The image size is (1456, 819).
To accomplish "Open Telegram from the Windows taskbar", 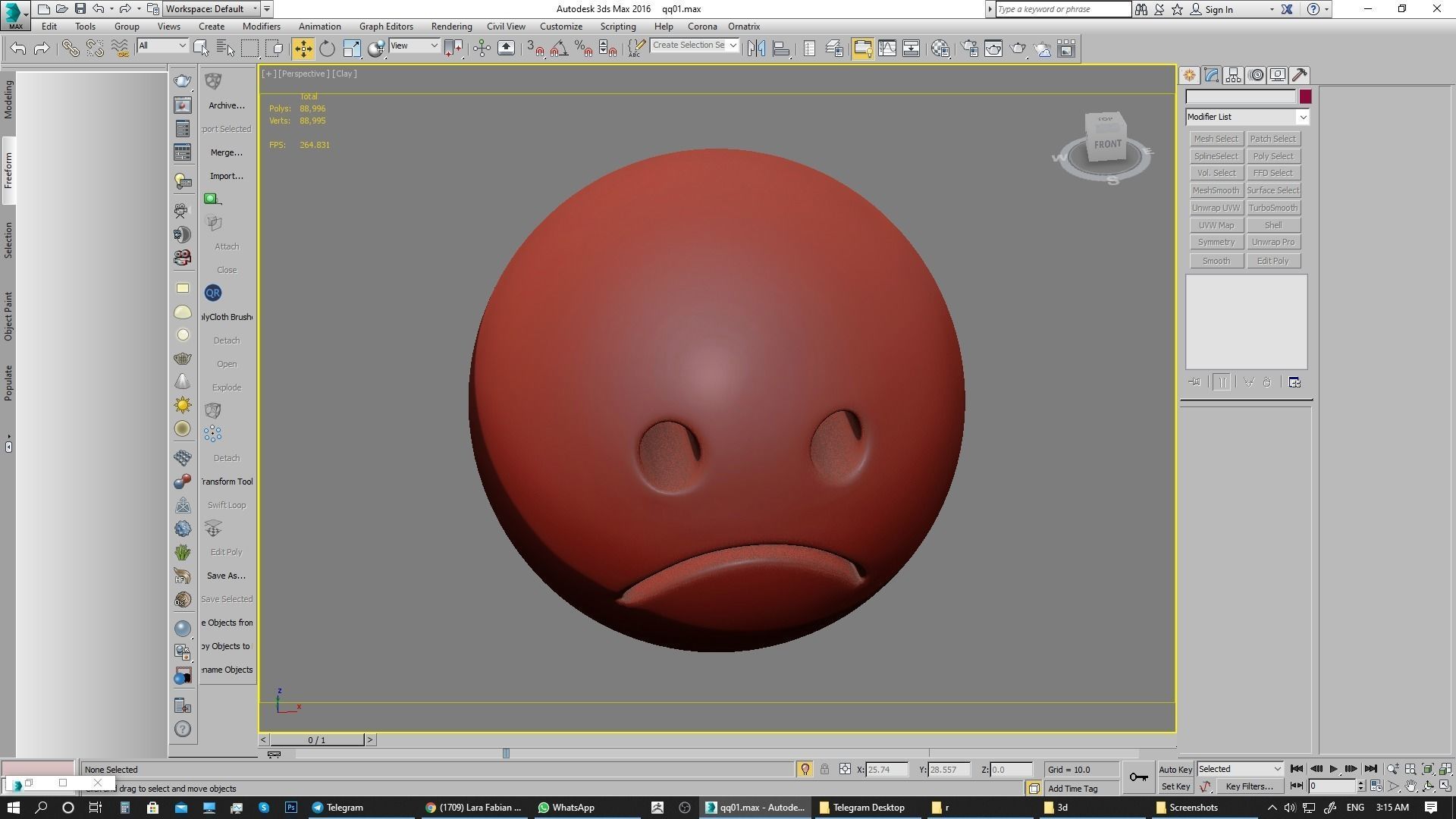I will tap(337, 808).
